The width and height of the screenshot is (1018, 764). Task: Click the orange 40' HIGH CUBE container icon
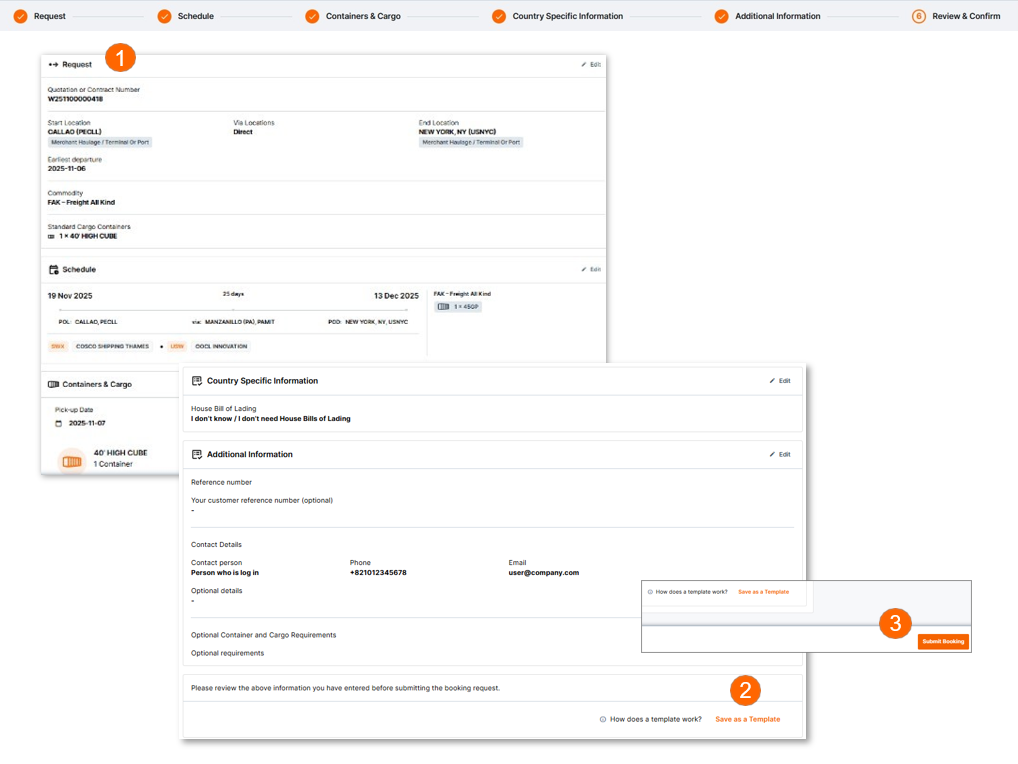point(71,461)
